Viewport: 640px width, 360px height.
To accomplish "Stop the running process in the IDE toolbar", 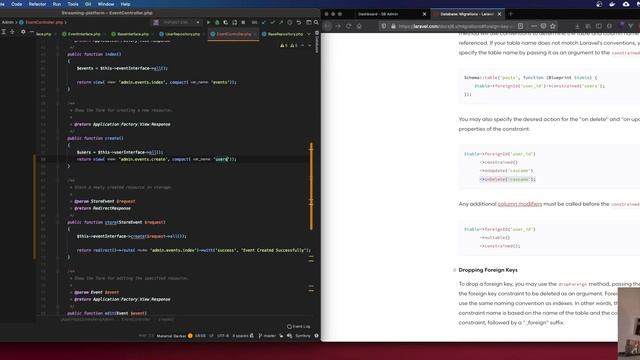I will coord(243,22).
